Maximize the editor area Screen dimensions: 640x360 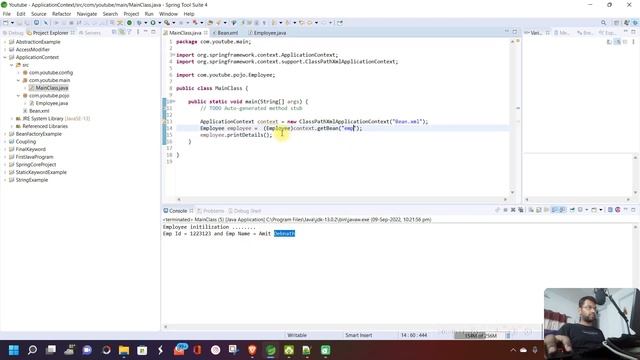click(515, 31)
